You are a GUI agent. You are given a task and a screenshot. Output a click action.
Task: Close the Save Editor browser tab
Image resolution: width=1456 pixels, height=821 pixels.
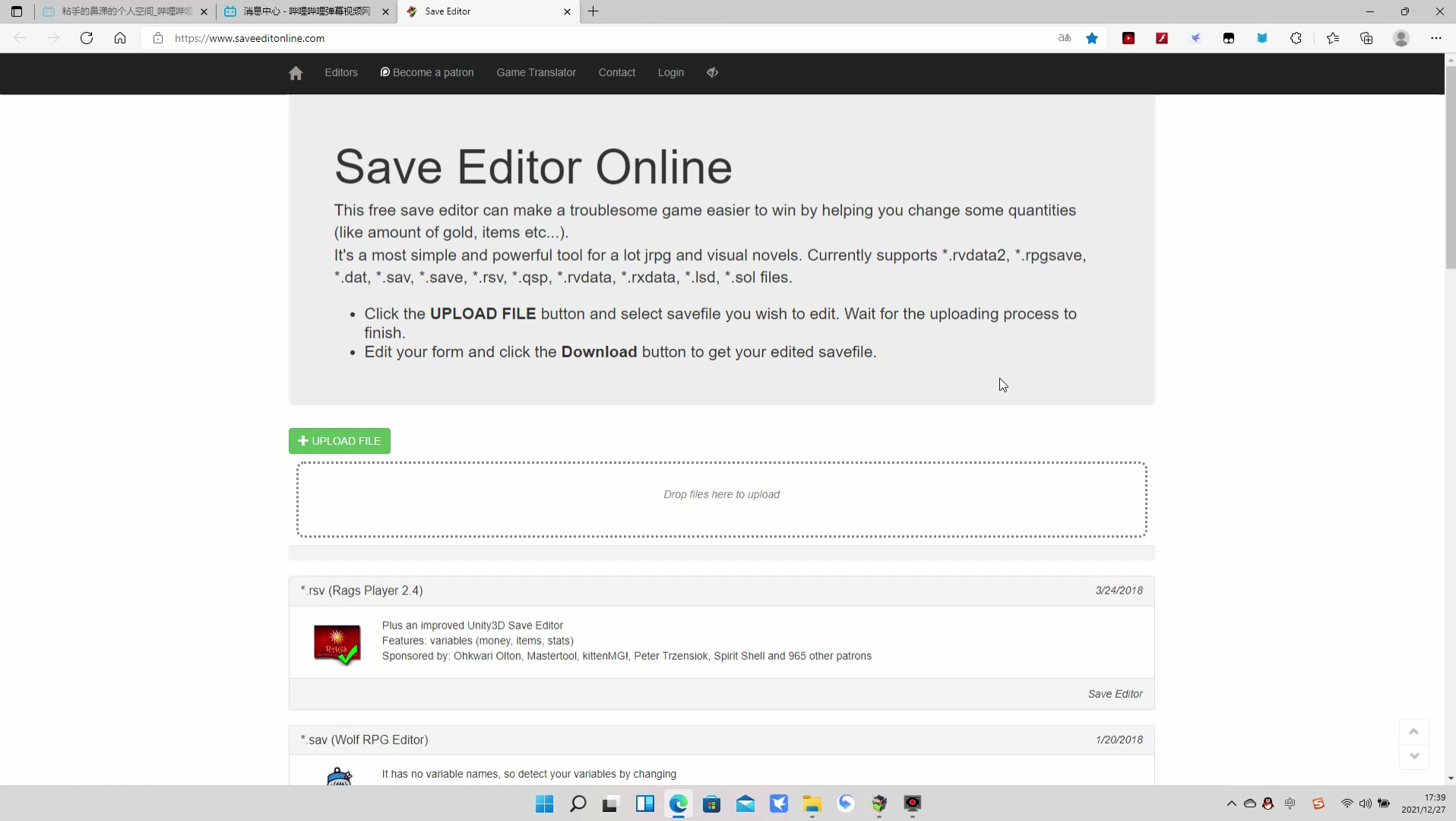pos(567,11)
